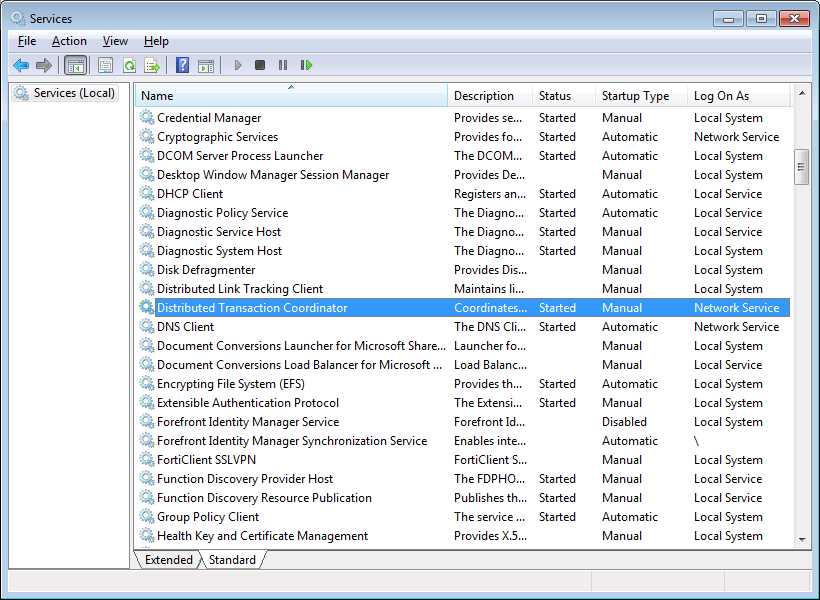The width and height of the screenshot is (820, 600).
Task: Select Desktop Window Manager Session Manager row
Action: pyautogui.click(x=463, y=175)
